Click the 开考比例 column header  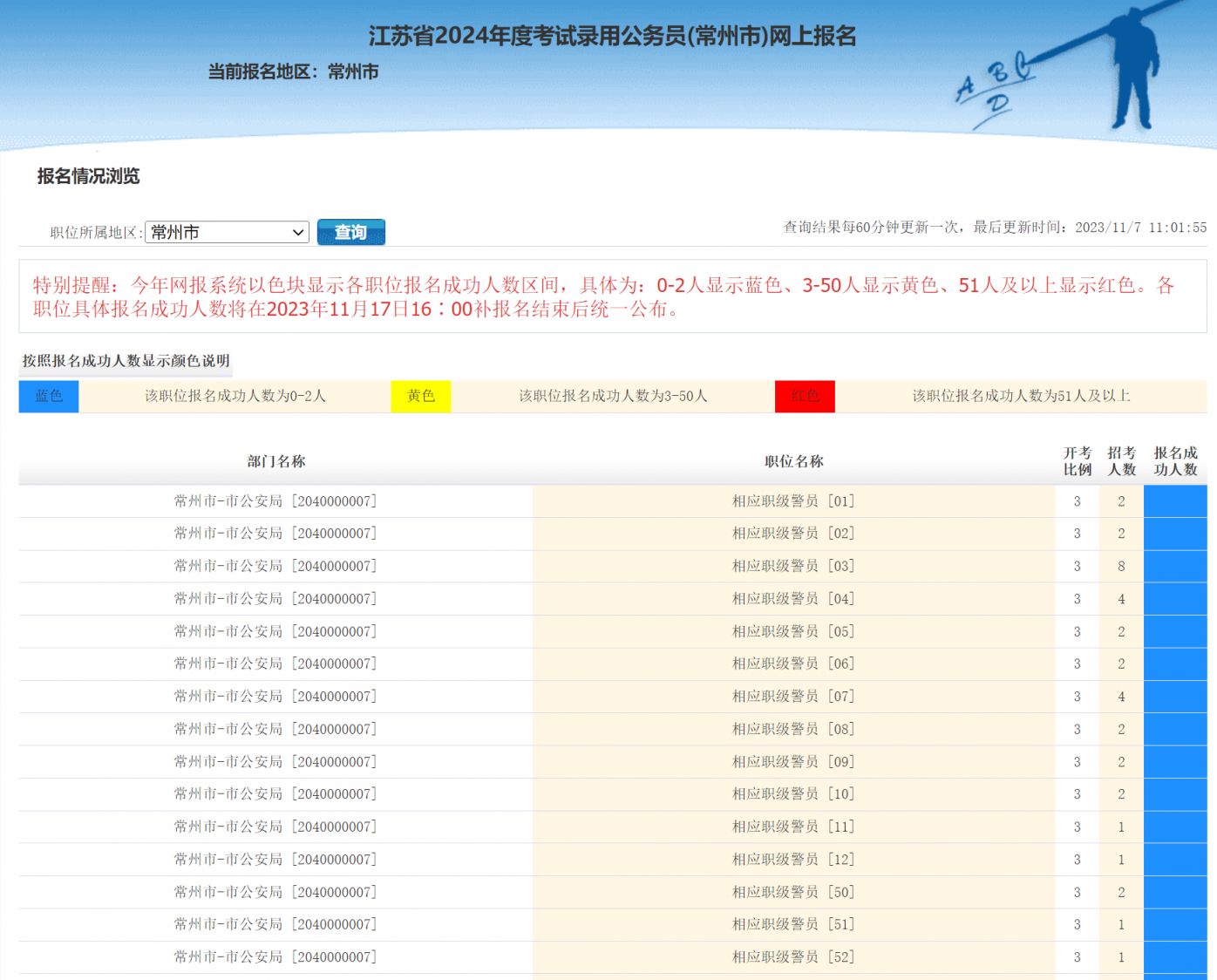coord(1078,461)
